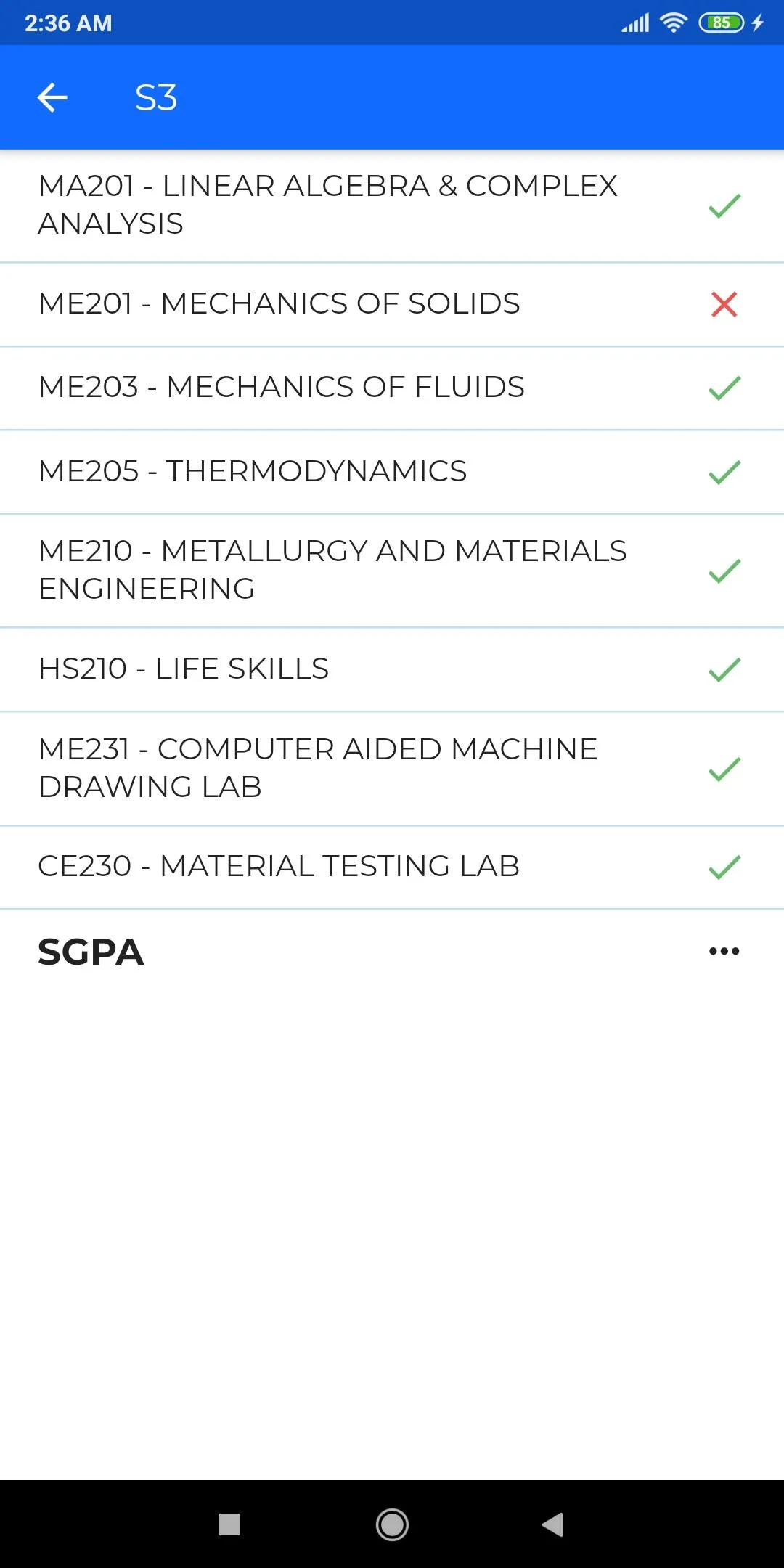Choose ME210 Metallurgy and Materials Engineering
The image size is (784, 1568).
(332, 570)
